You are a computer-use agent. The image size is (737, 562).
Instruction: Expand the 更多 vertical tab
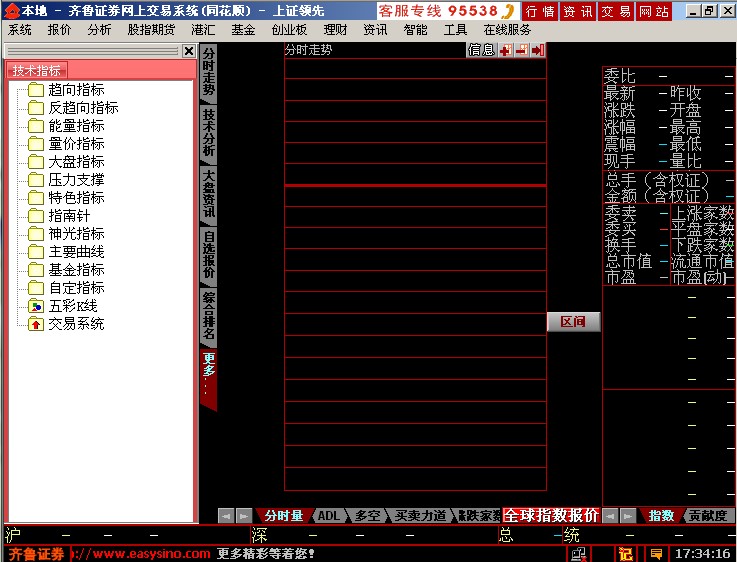[x=209, y=378]
